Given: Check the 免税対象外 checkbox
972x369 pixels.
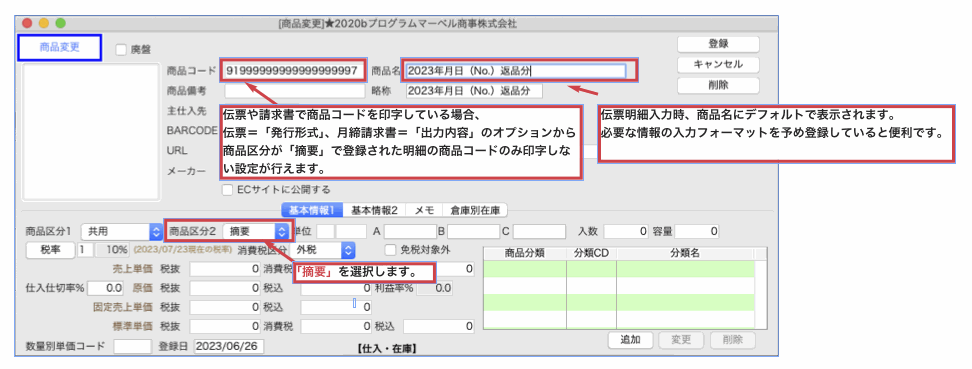Looking at the screenshot, I should tap(390, 250).
